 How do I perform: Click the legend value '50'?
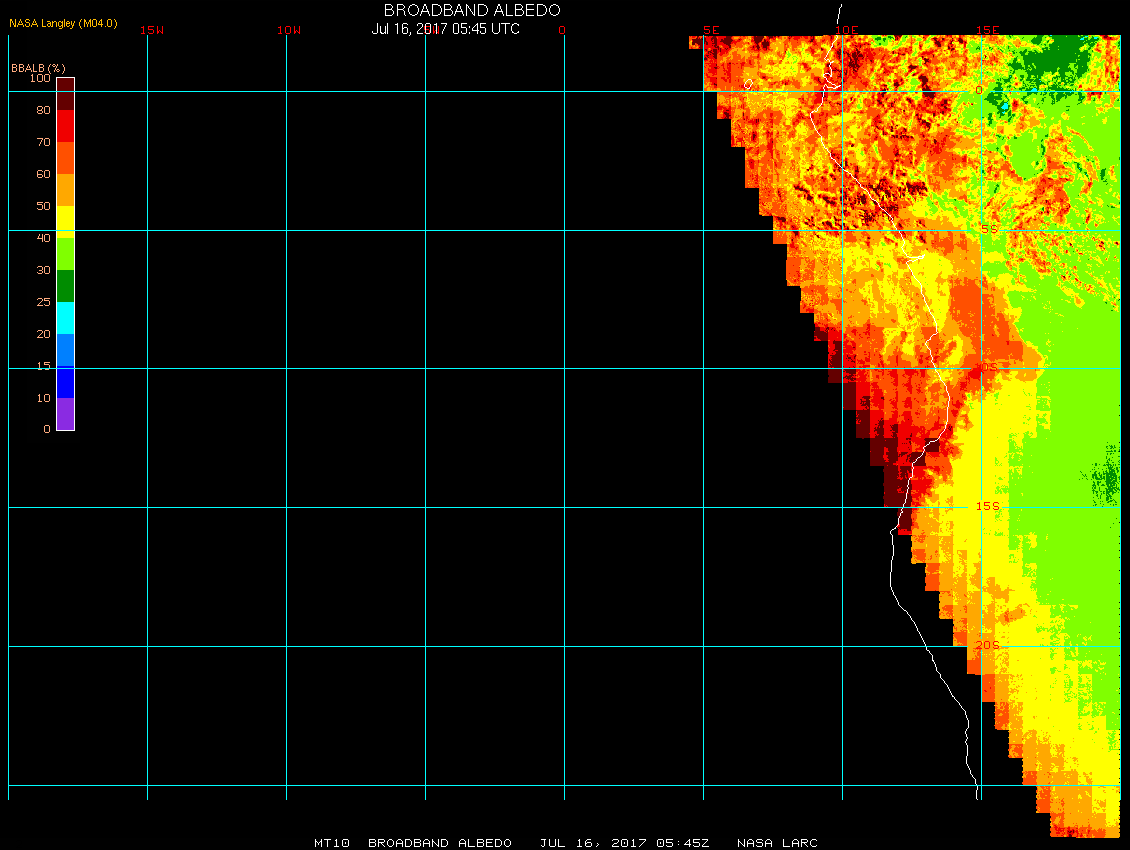click(x=44, y=206)
